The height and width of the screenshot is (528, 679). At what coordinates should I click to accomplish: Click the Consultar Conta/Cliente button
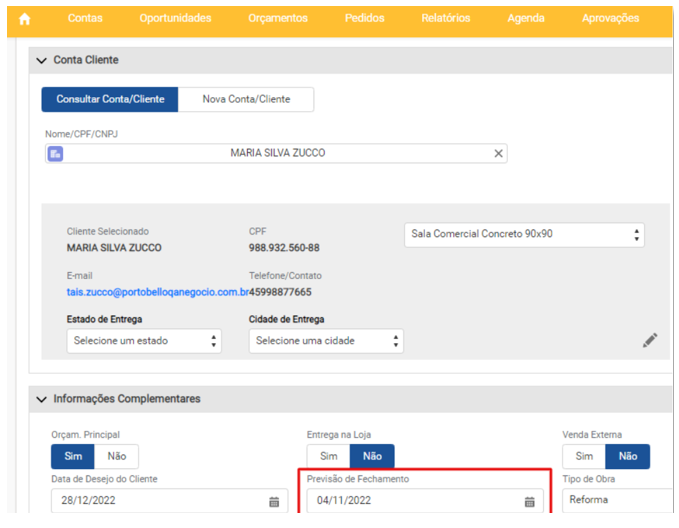(x=109, y=100)
